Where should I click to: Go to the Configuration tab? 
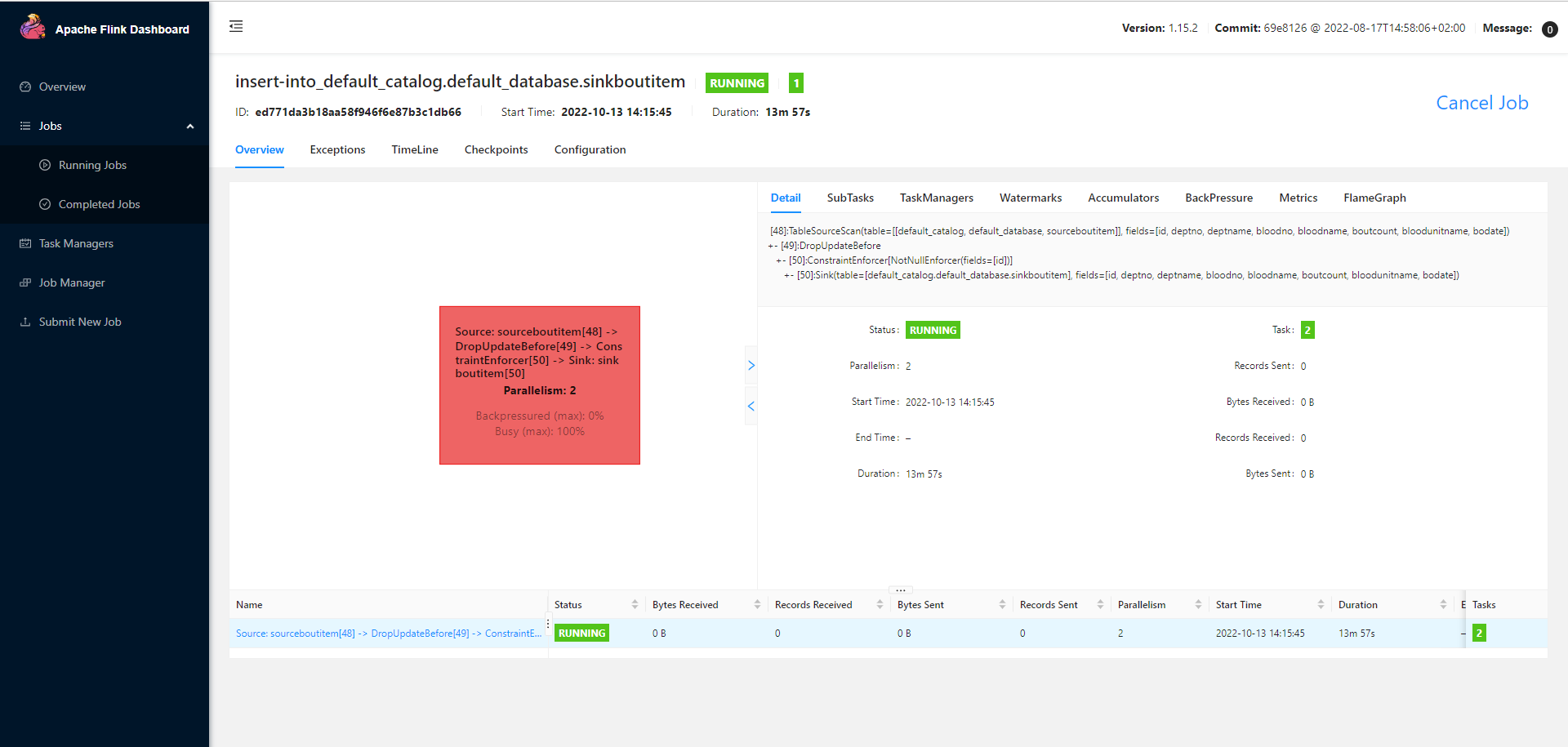[590, 149]
